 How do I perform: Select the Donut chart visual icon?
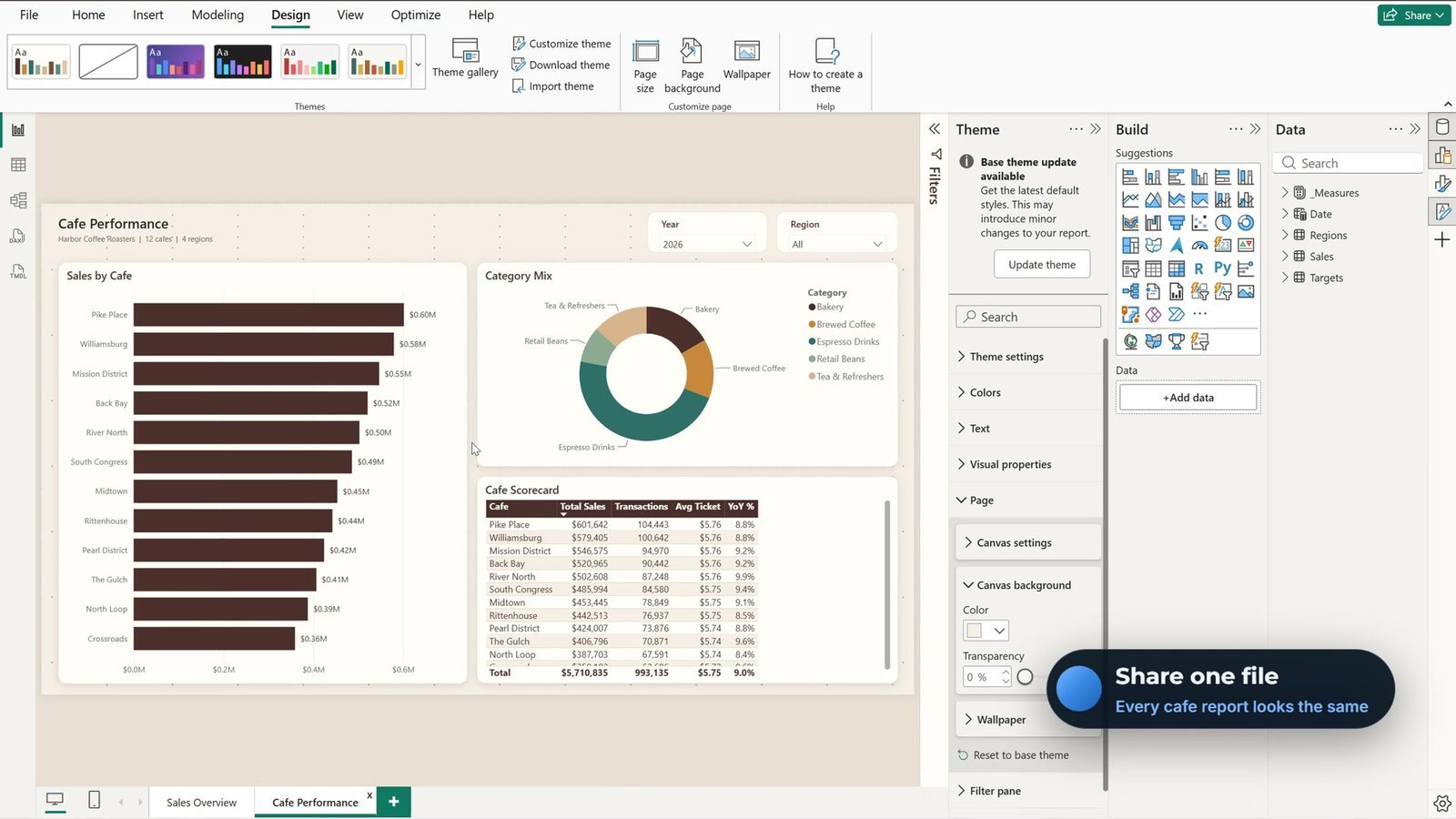(x=1246, y=222)
